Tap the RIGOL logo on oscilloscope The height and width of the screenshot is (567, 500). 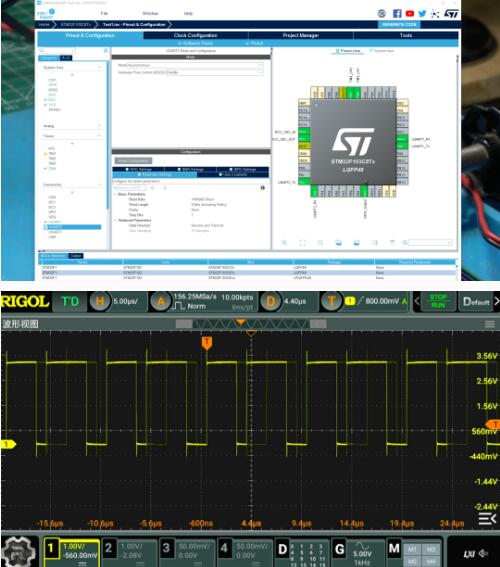pyautogui.click(x=25, y=301)
